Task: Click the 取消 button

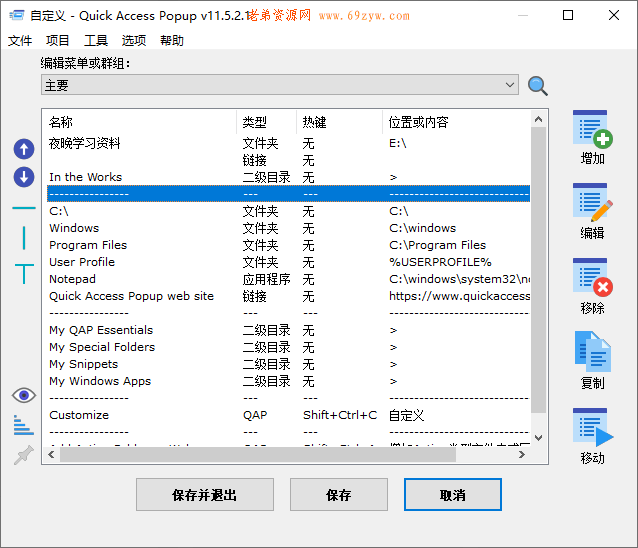Action: tap(452, 495)
